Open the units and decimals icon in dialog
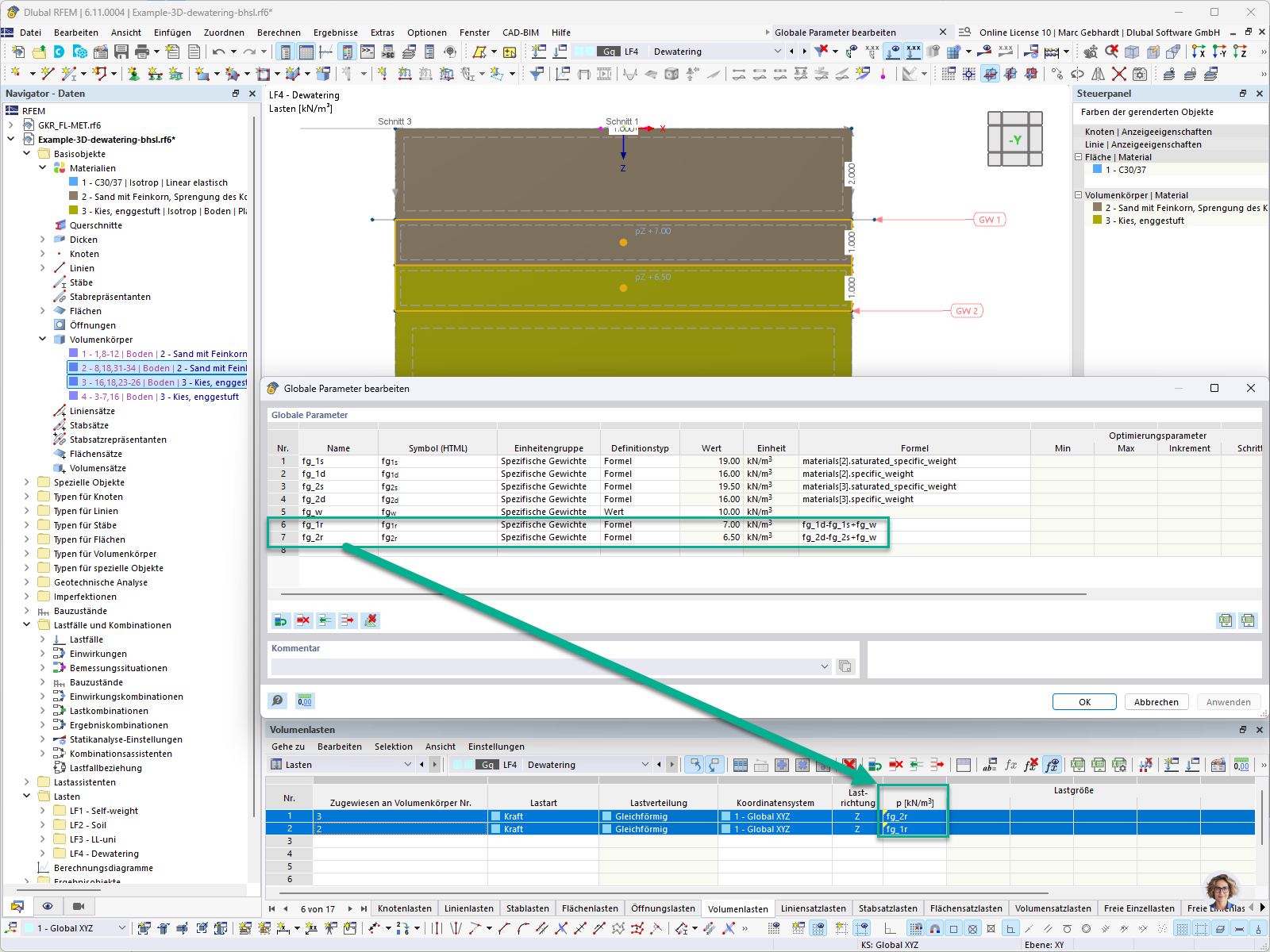The height and width of the screenshot is (952, 1270). point(305,701)
